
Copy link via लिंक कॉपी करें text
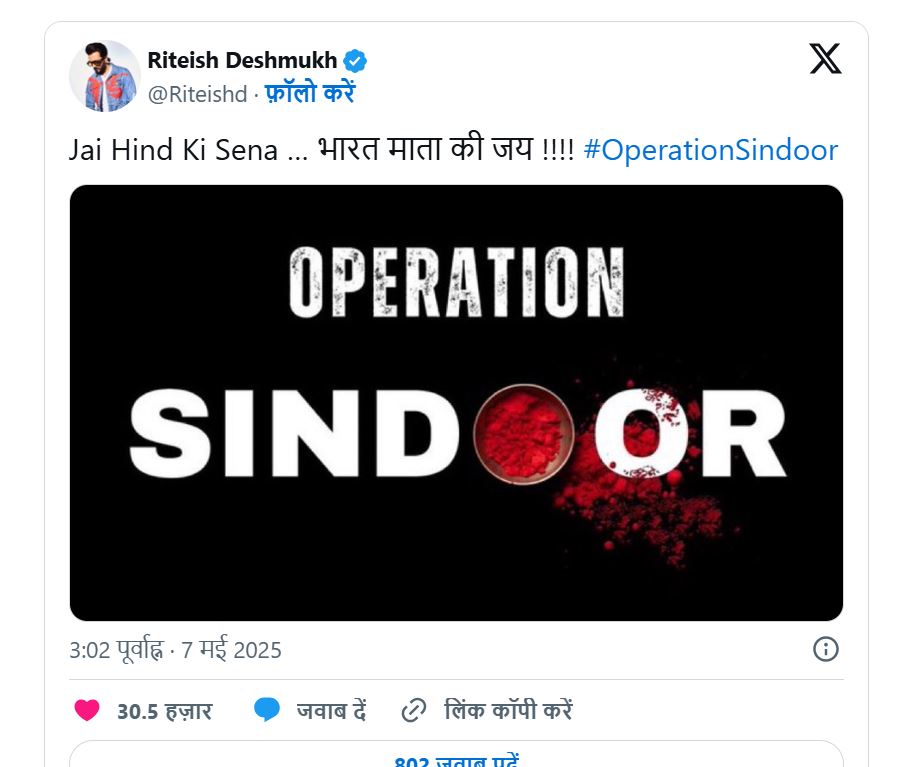point(508,710)
